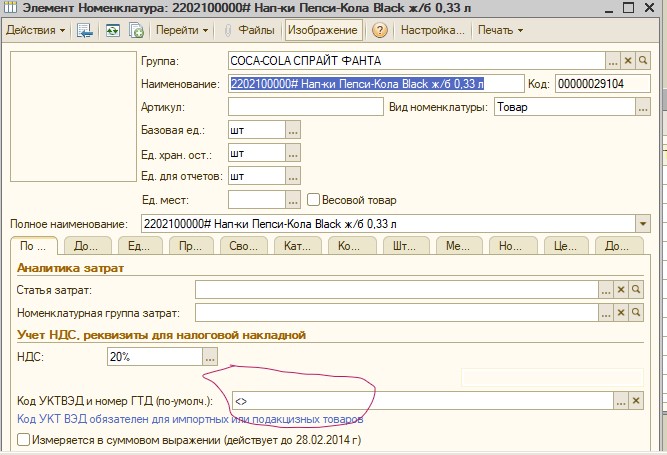The image size is (667, 455).
Task: Open selection for Номенклатурная группа затрат
Action: pyautogui.click(x=606, y=313)
